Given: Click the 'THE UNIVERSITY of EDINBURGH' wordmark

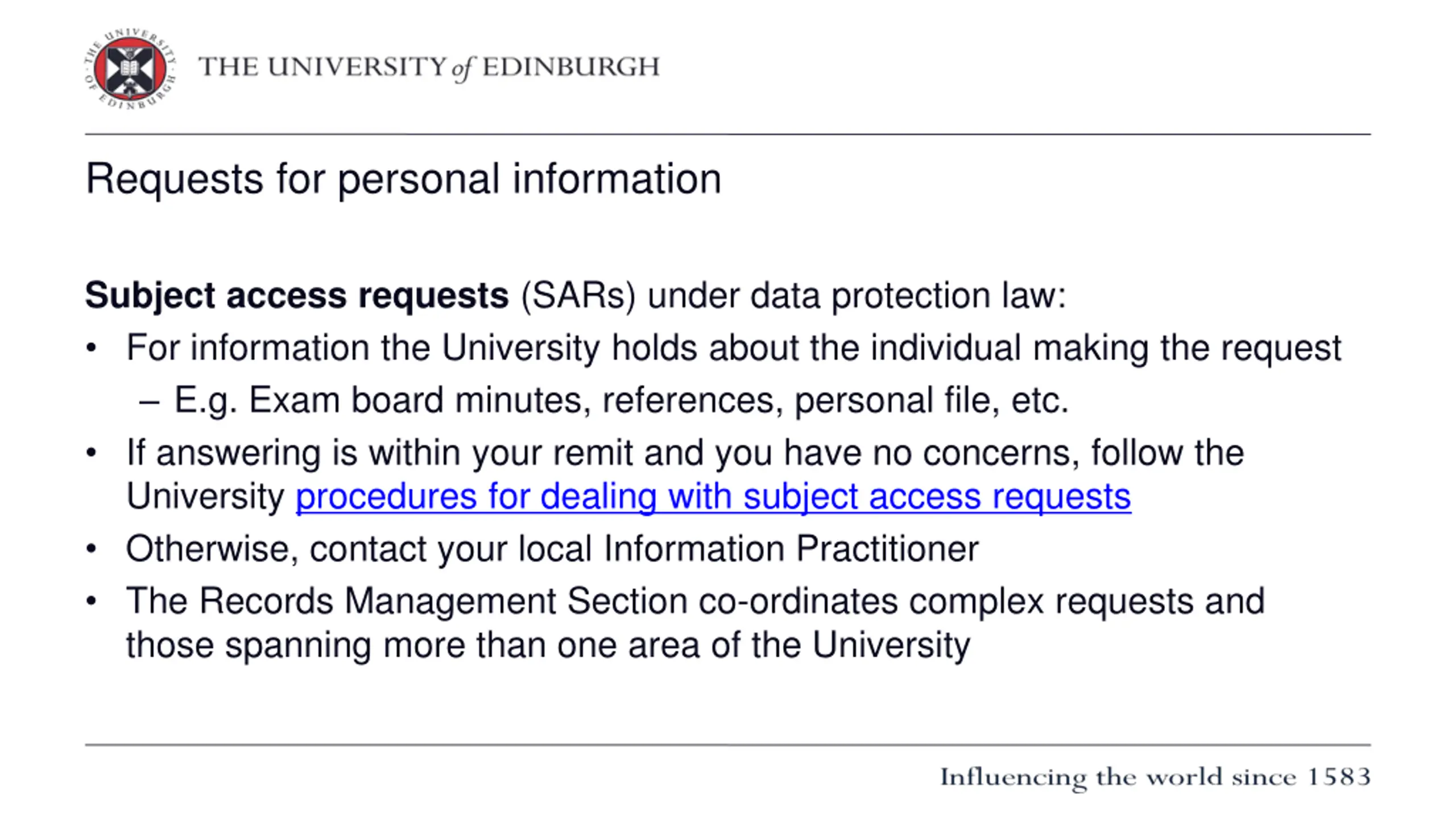Looking at the screenshot, I should tap(429, 68).
